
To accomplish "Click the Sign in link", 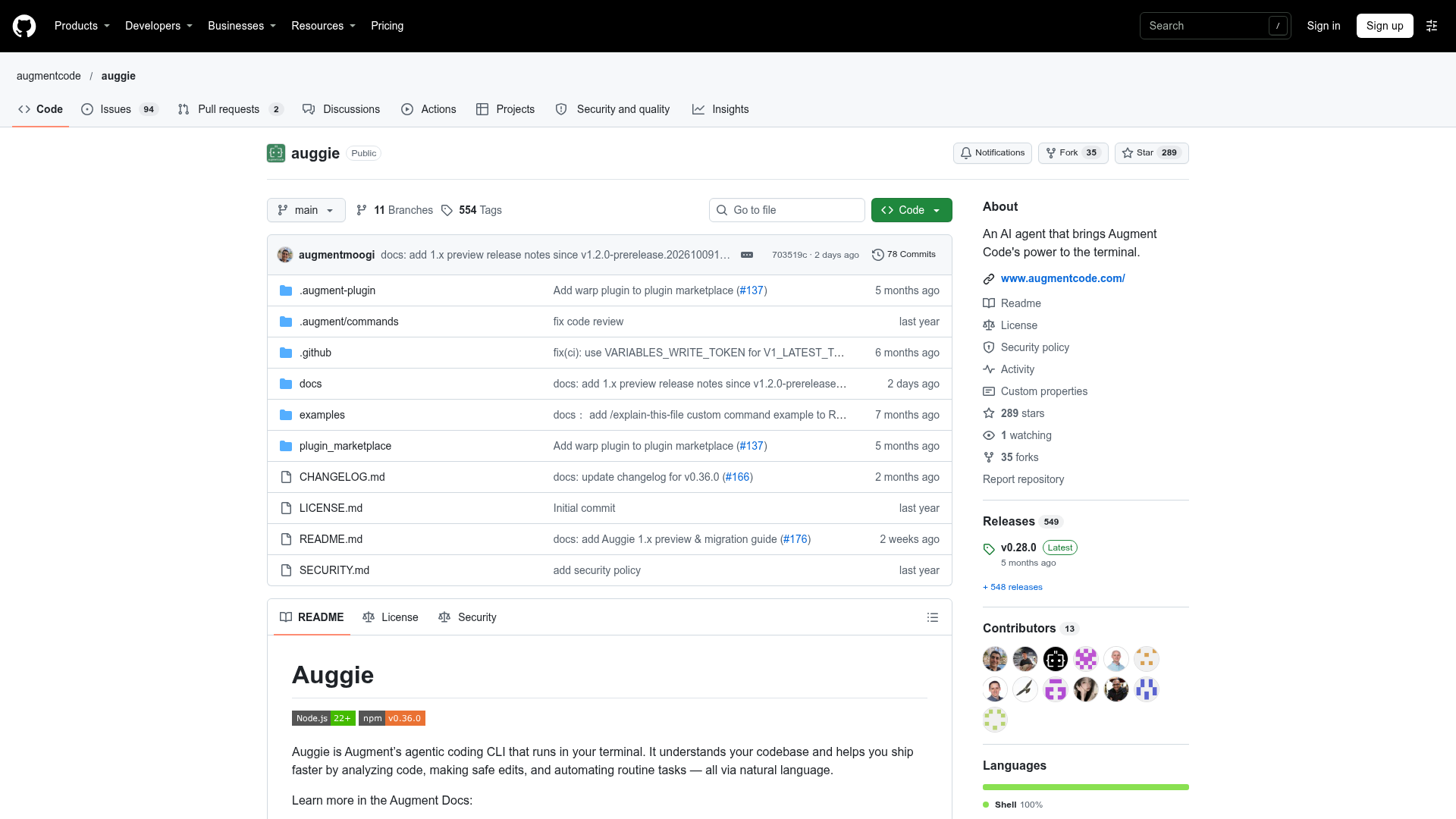I will coord(1323,26).
